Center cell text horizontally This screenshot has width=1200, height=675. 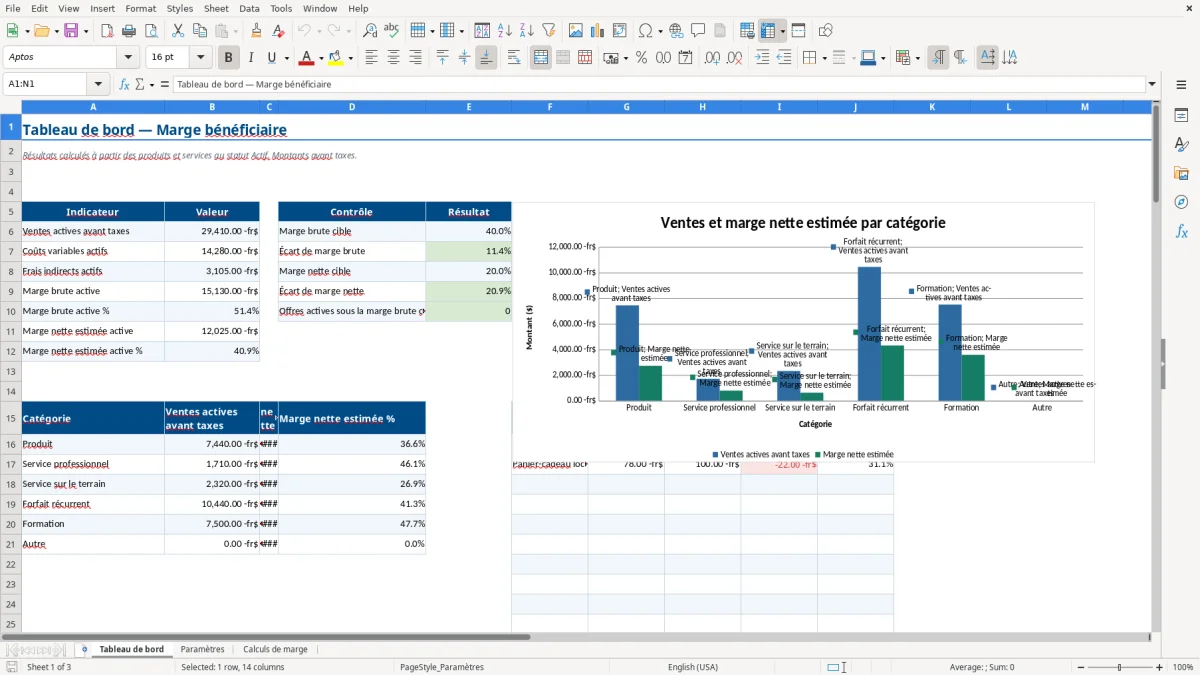click(x=393, y=58)
